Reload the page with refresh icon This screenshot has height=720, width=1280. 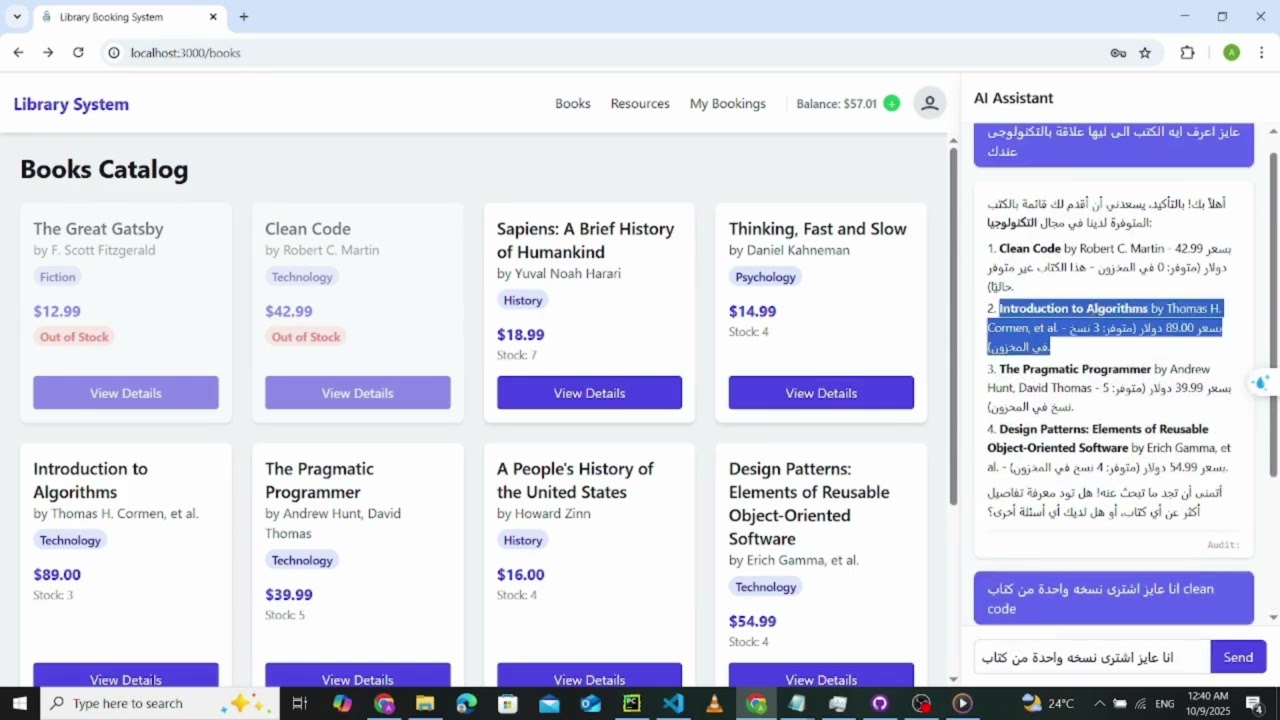click(78, 52)
